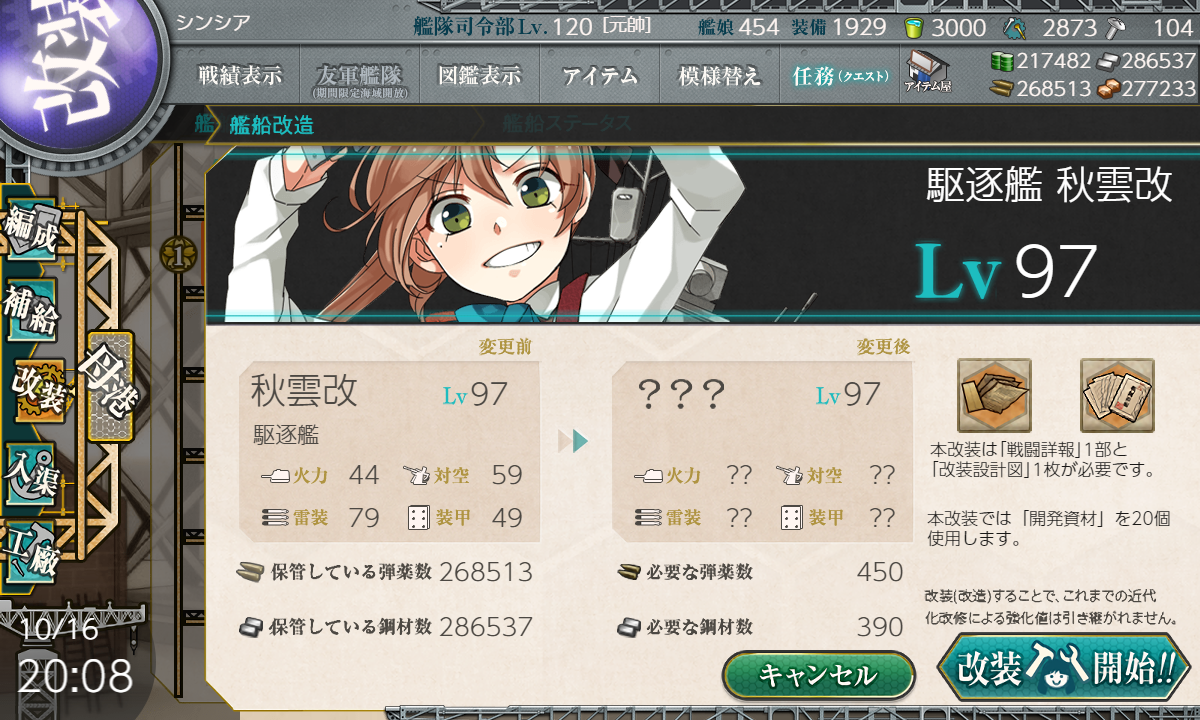Return to 母港 home port icon

point(109,386)
